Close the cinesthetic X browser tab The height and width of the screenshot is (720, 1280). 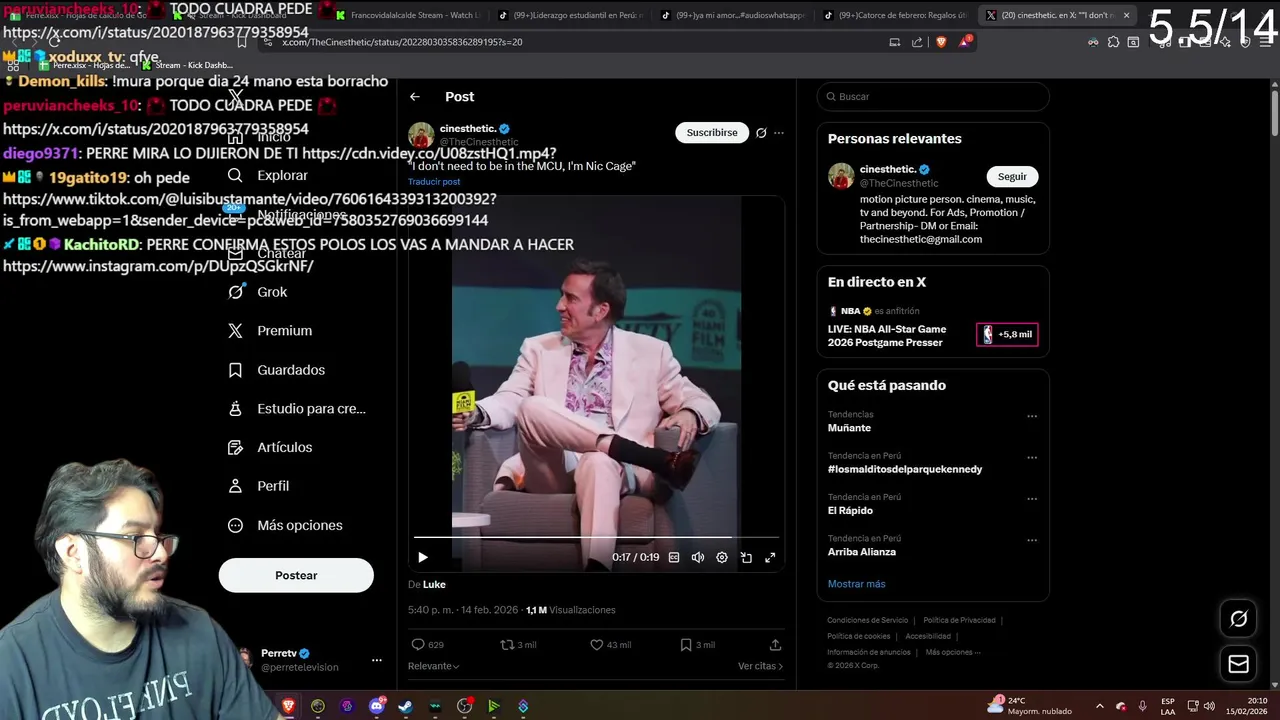pyautogui.click(x=1126, y=15)
